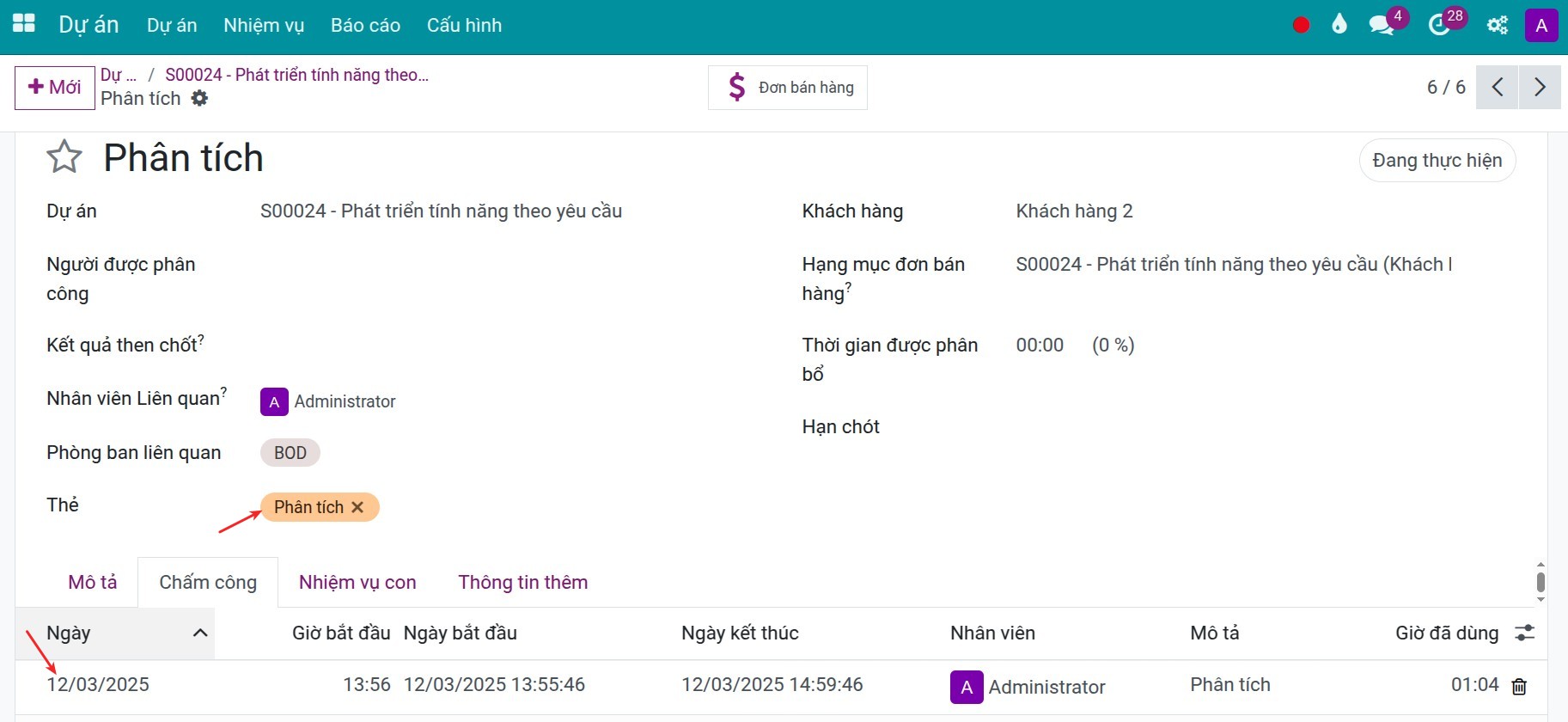1568x722 pixels.
Task: Remove the Phân tích tag
Action: coord(357,507)
